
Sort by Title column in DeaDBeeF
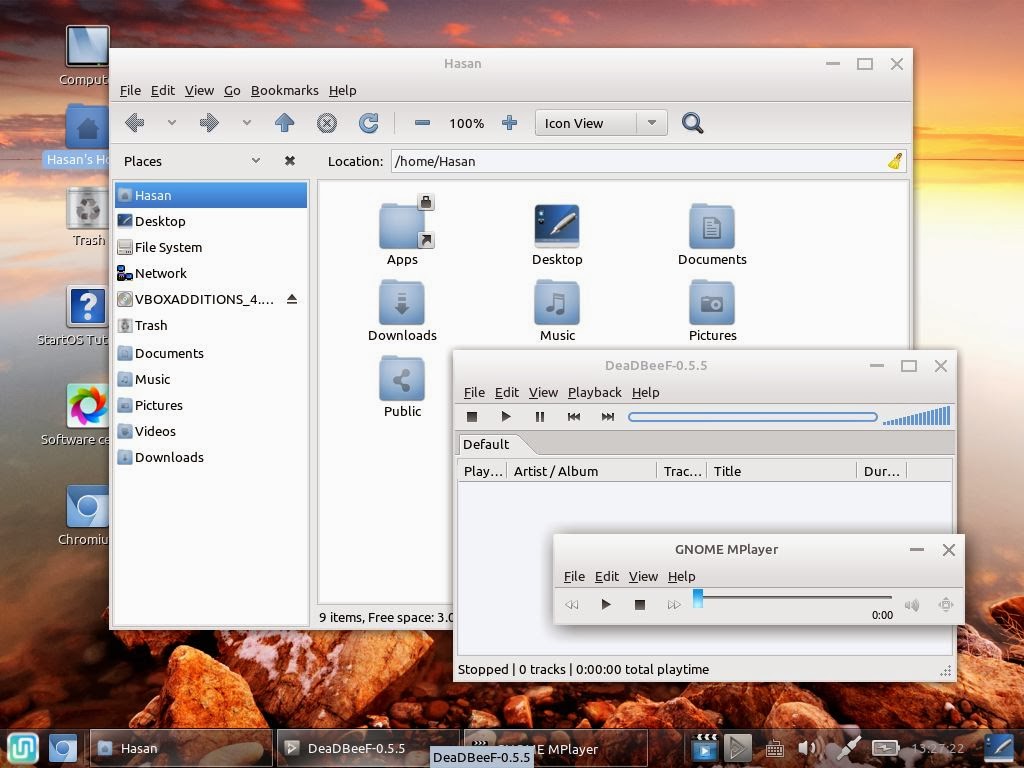[x=781, y=471]
